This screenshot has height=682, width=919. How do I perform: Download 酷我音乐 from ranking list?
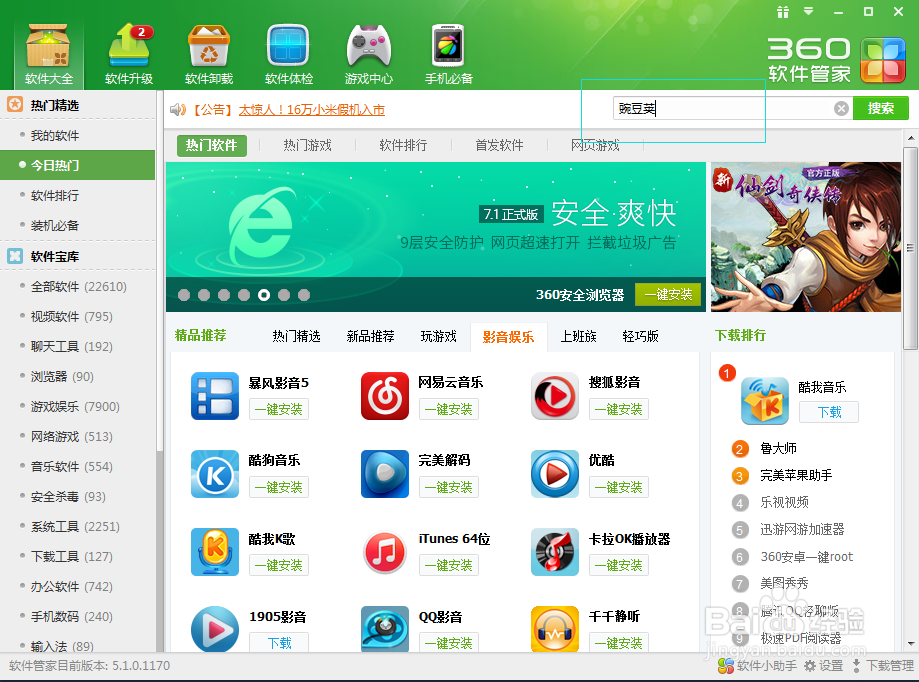tap(829, 412)
